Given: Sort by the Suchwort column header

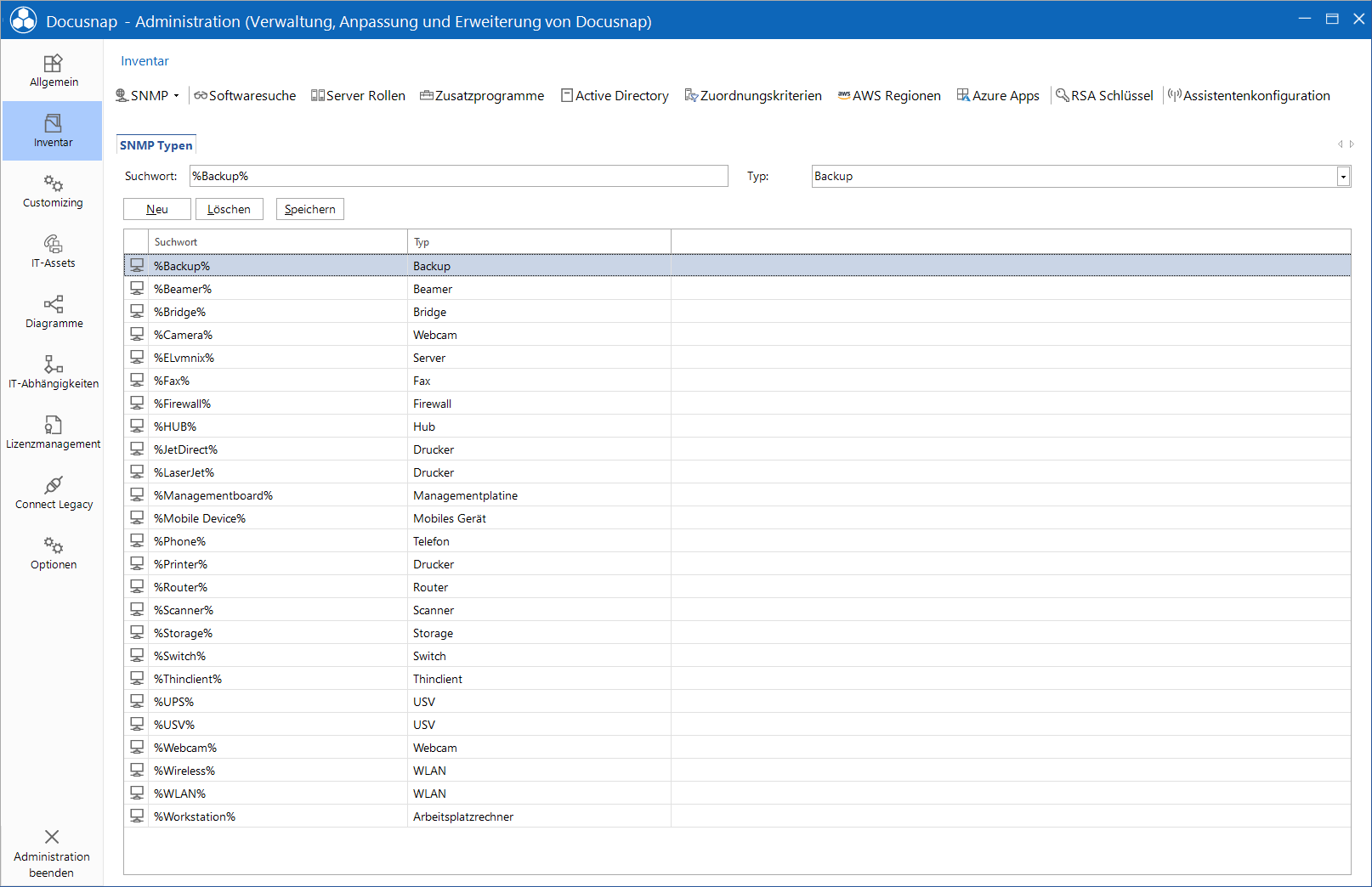Looking at the screenshot, I should (x=278, y=242).
